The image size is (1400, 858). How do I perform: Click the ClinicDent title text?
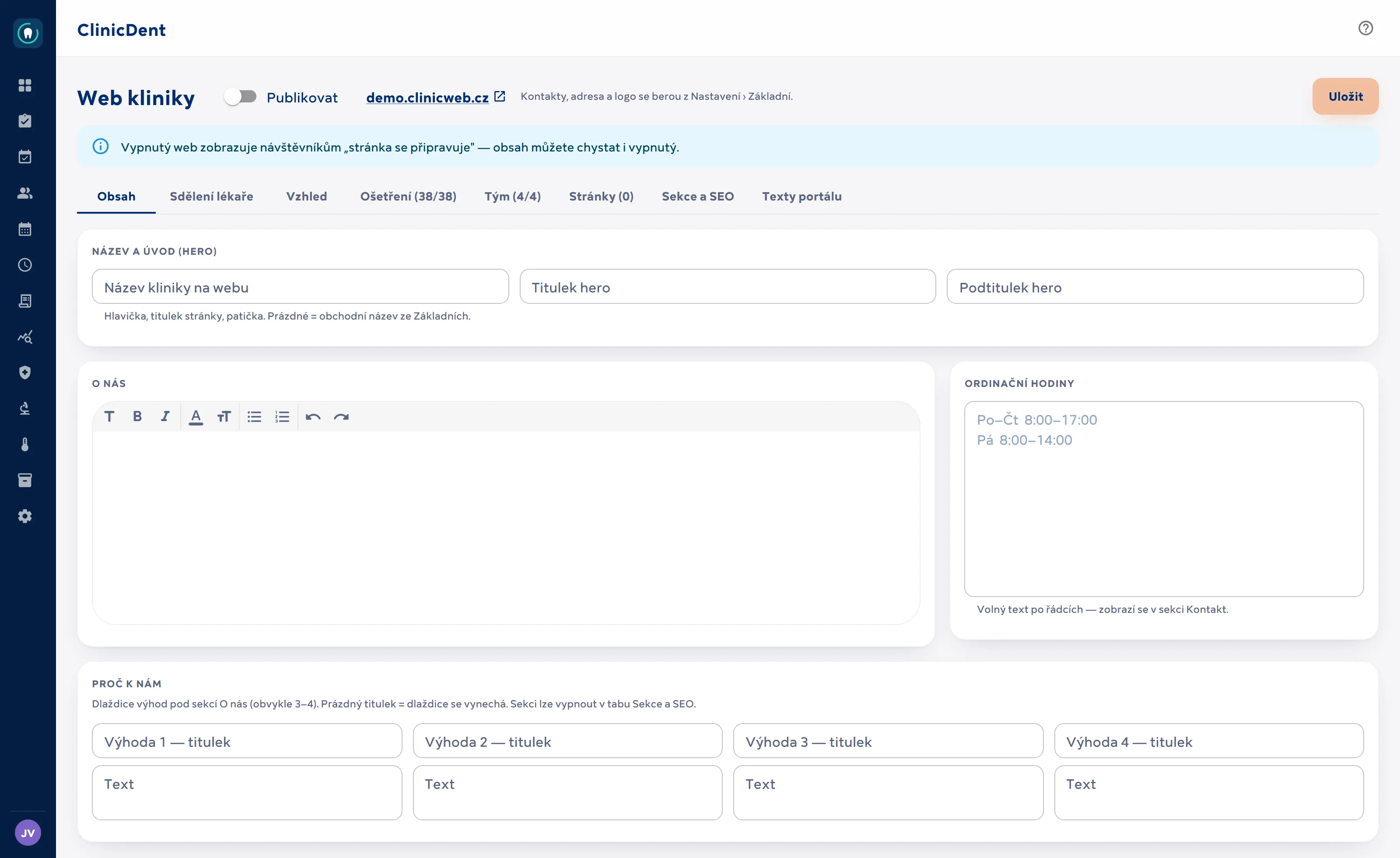pos(122,30)
